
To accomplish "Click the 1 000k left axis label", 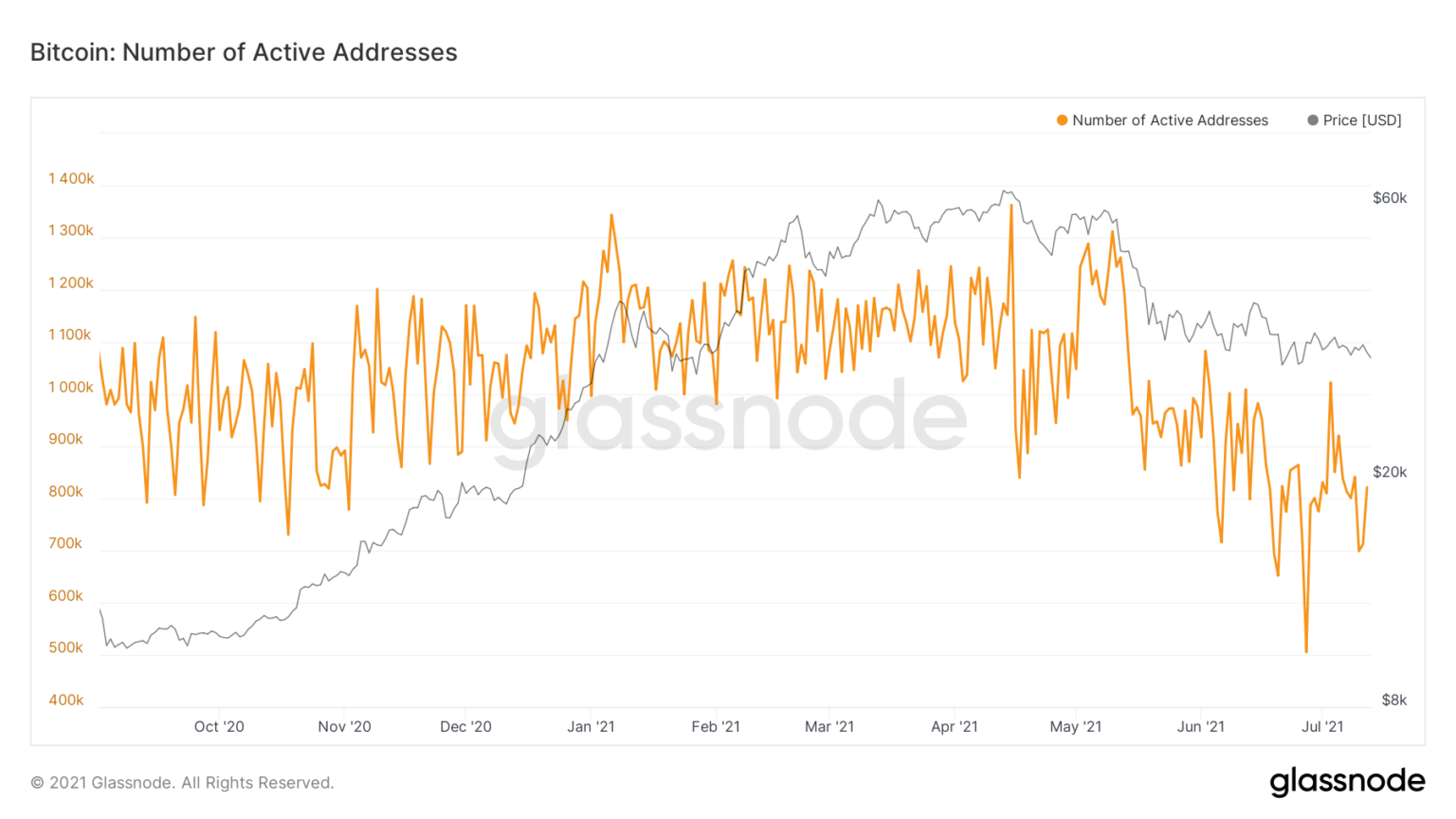I will [71, 388].
